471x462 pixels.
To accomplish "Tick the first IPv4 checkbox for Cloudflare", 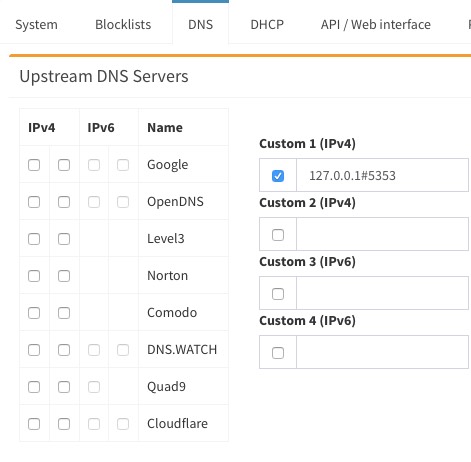I will coord(34,424).
